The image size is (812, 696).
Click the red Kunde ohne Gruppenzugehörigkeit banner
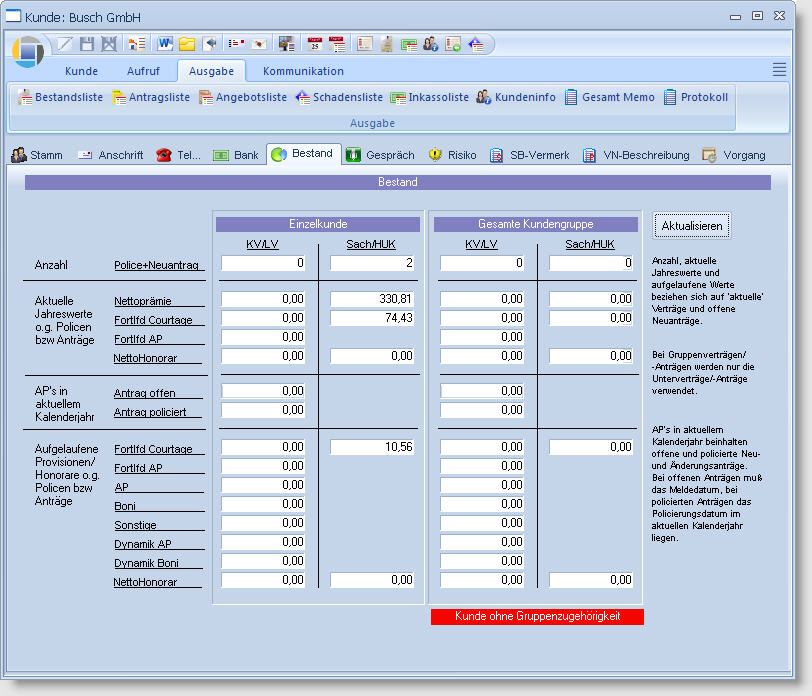(537, 617)
